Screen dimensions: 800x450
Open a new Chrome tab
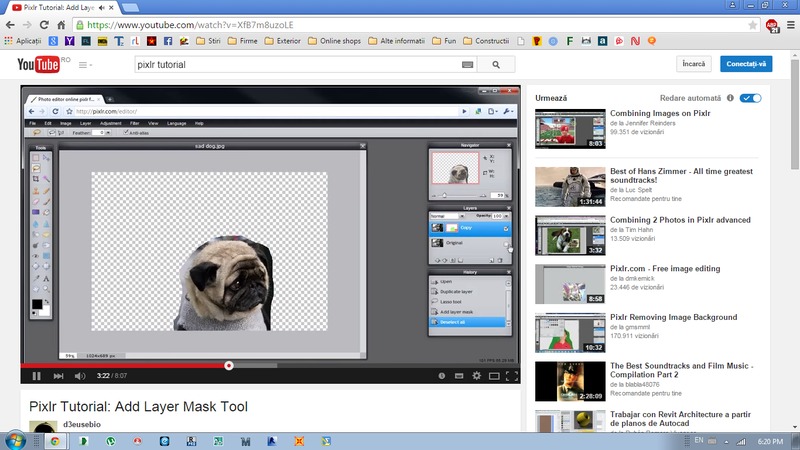pos(131,8)
